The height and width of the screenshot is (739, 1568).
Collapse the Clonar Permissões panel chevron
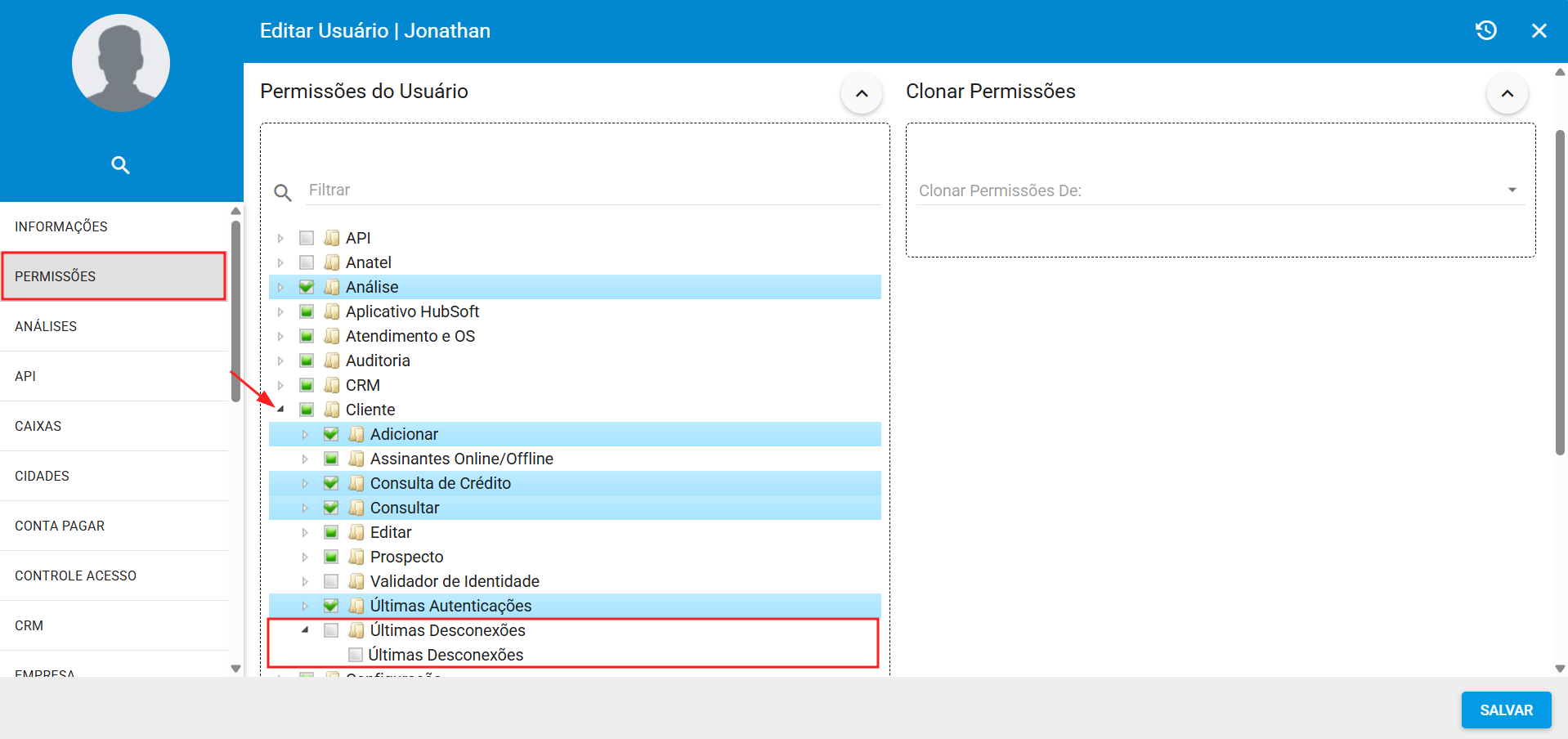[1507, 93]
